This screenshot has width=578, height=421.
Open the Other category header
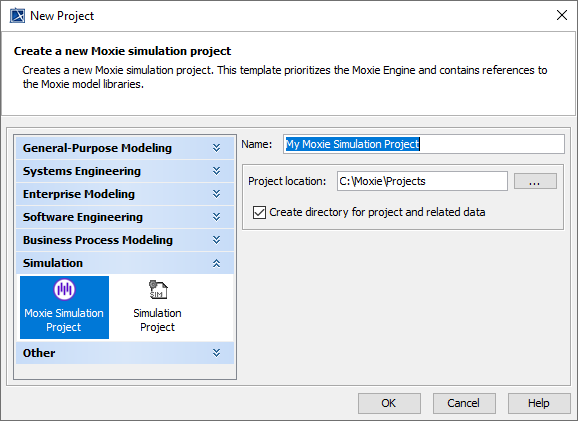click(125, 353)
